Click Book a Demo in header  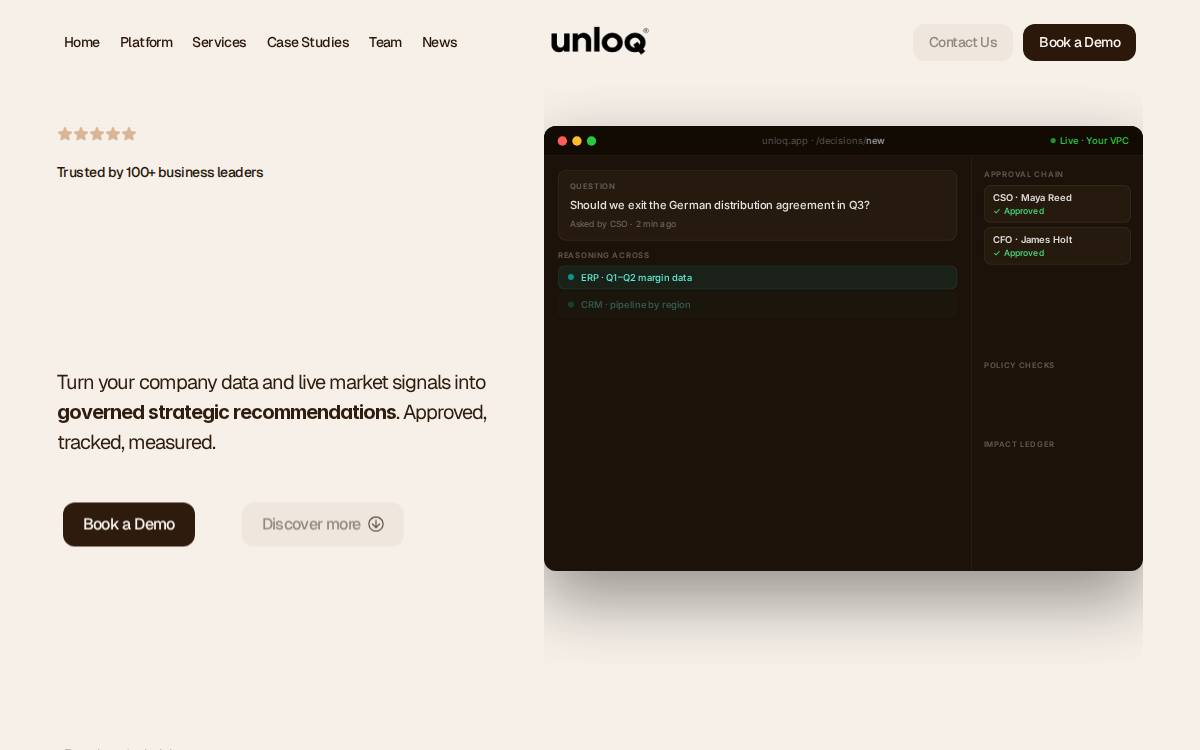coord(1079,42)
